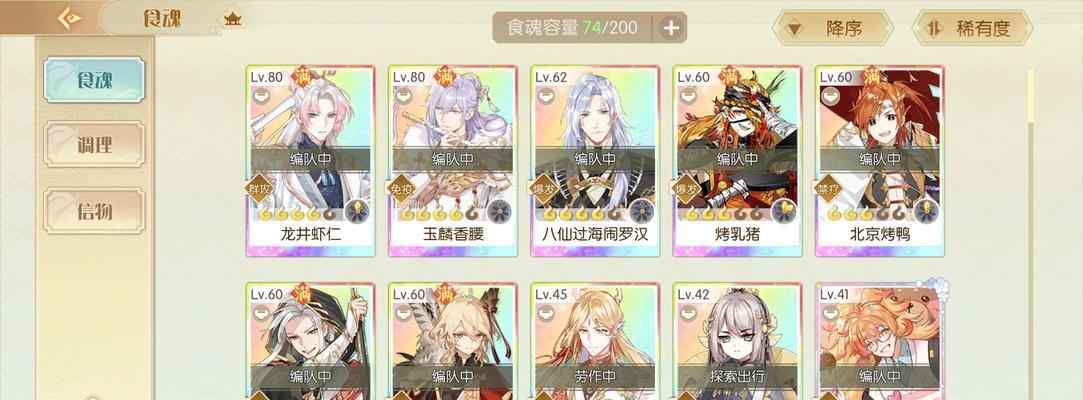Click the vertical scrollbar on right
This screenshot has height=400, width=1083.
click(x=1031, y=234)
